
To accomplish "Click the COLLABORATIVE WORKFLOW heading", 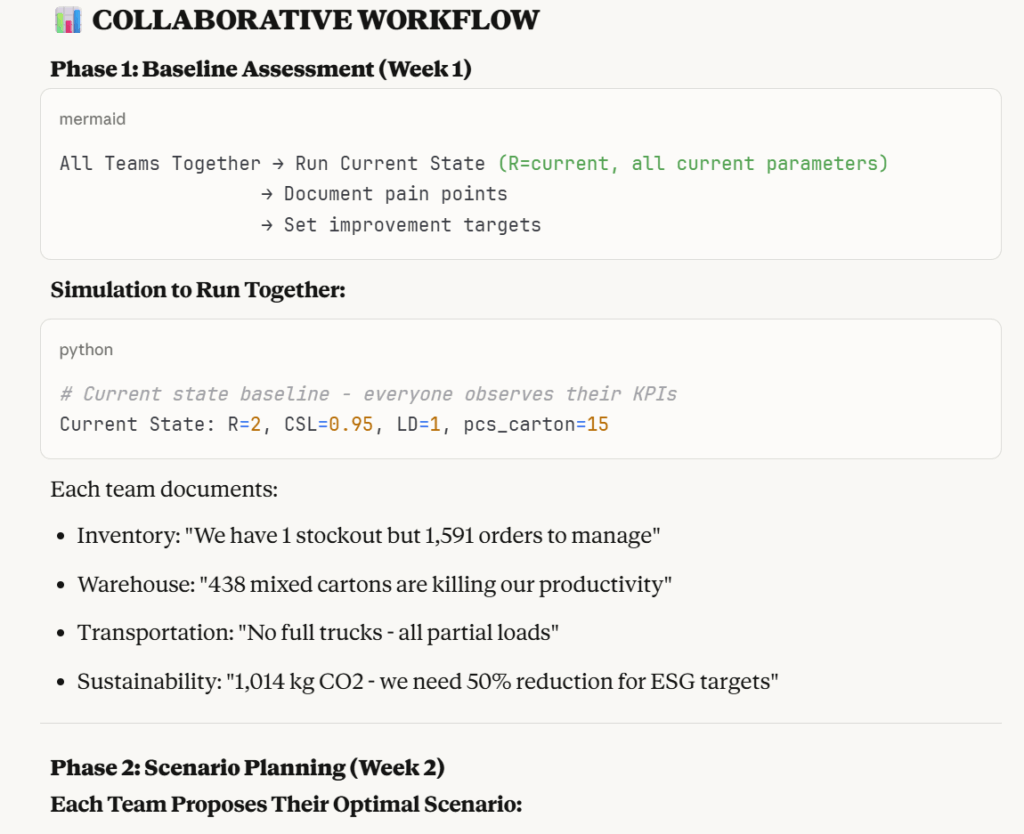I will [x=316, y=19].
